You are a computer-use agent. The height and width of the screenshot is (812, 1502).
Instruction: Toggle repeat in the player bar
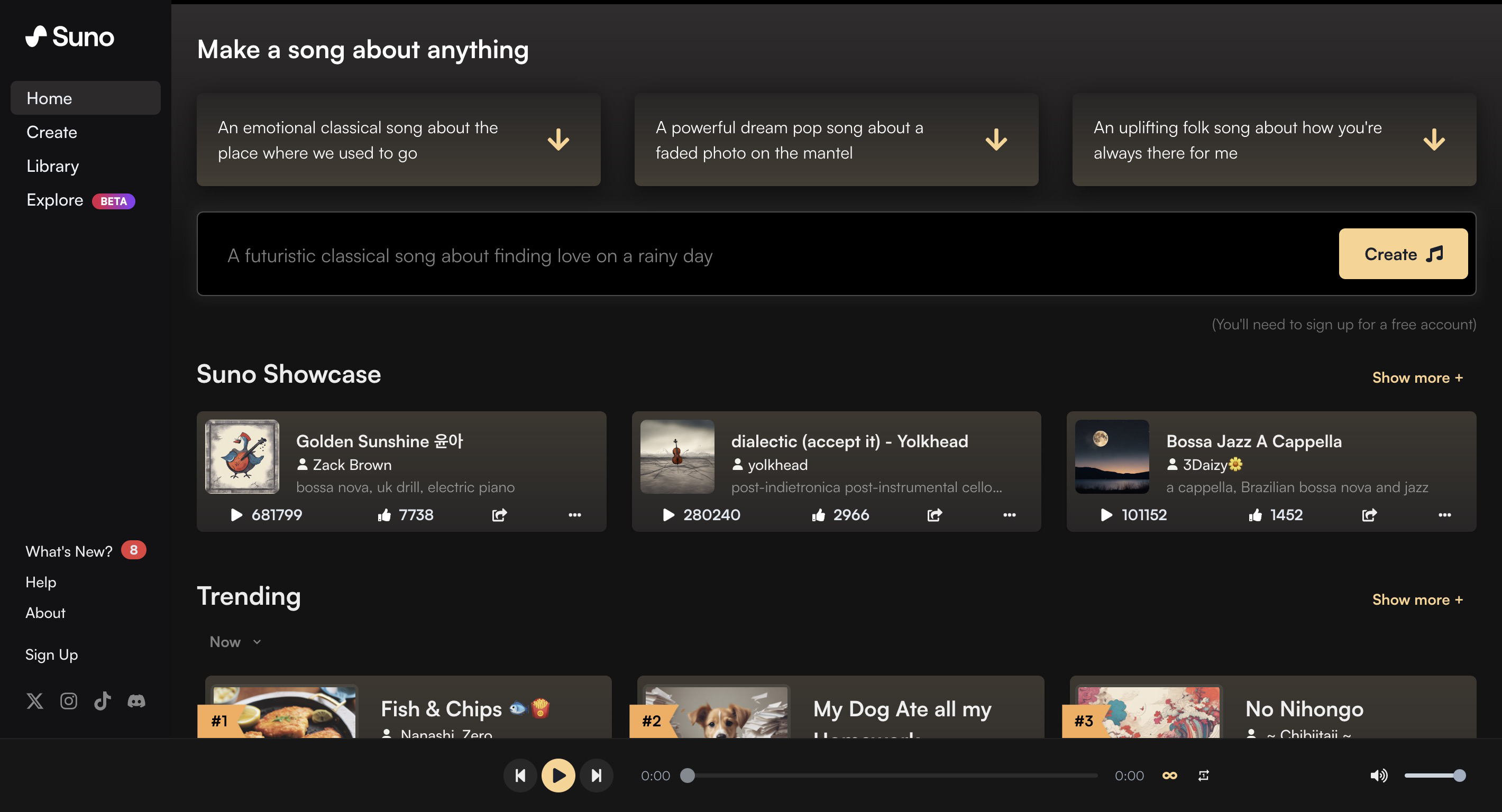pyautogui.click(x=1204, y=776)
